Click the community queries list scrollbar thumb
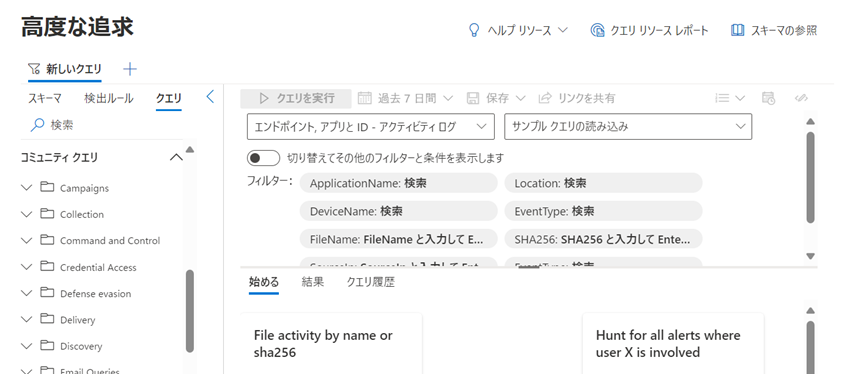850x374 pixels. click(x=190, y=312)
